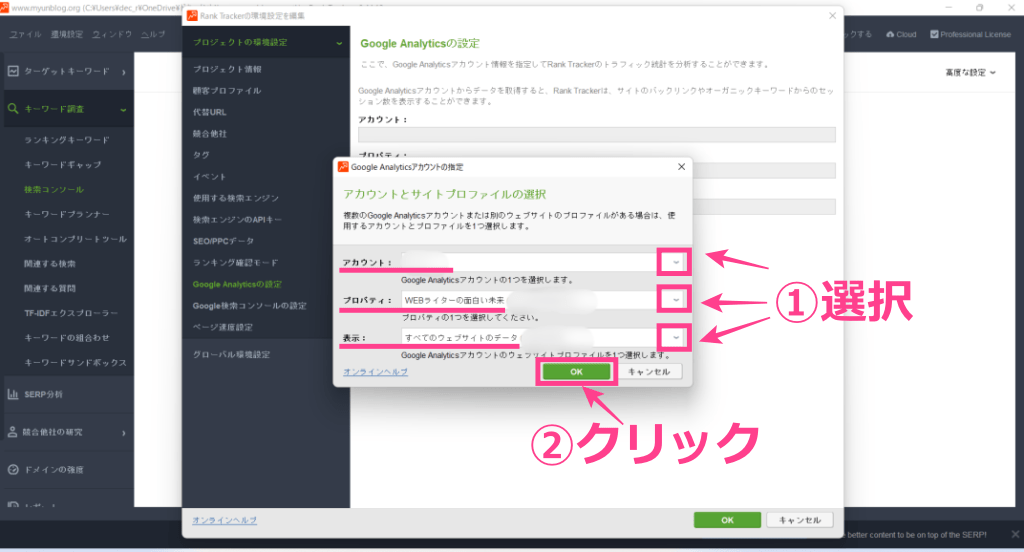Screen dimensions: 1024x552
Task: Click the Cloud icon in top toolbar
Action: tap(890, 34)
